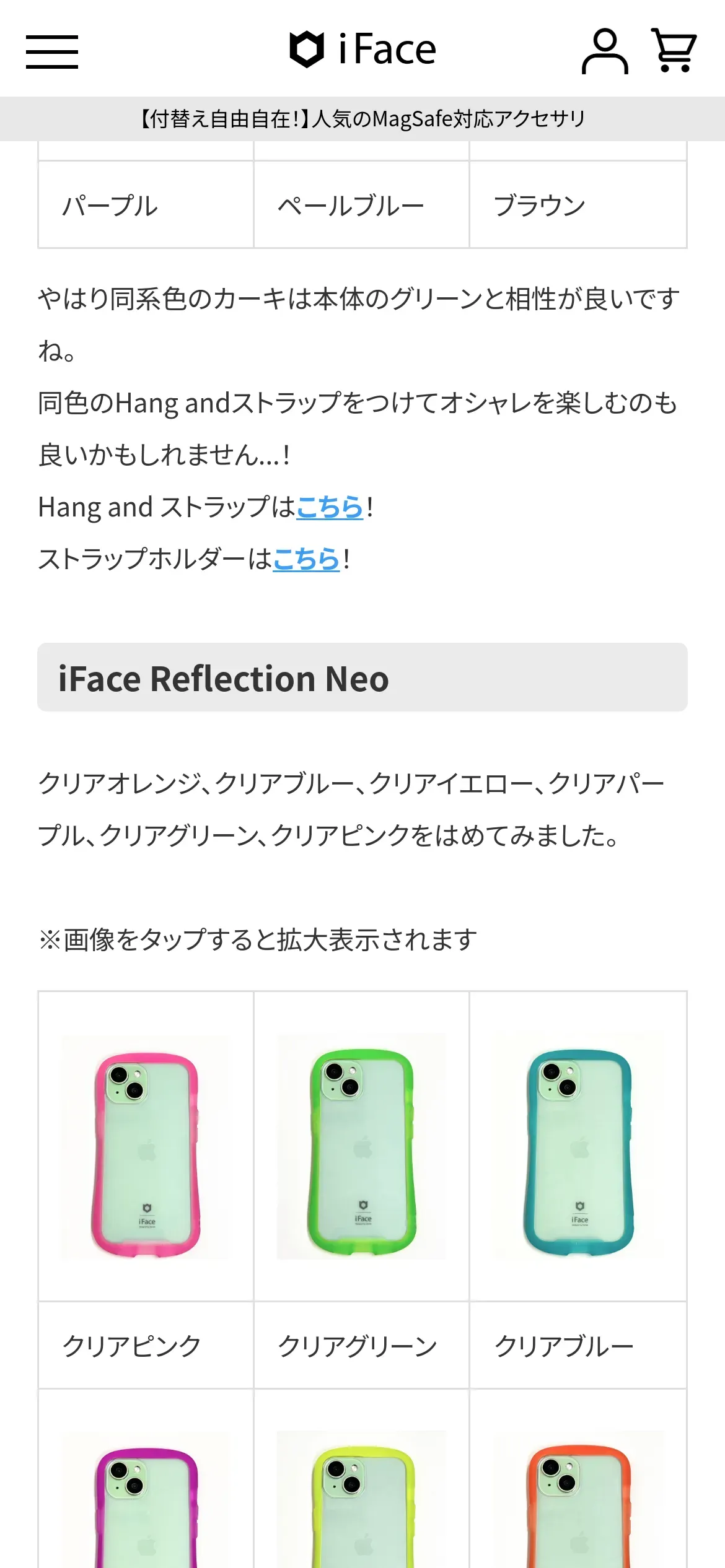Open the user account icon
This screenshot has height=1568, width=725.
[x=605, y=51]
